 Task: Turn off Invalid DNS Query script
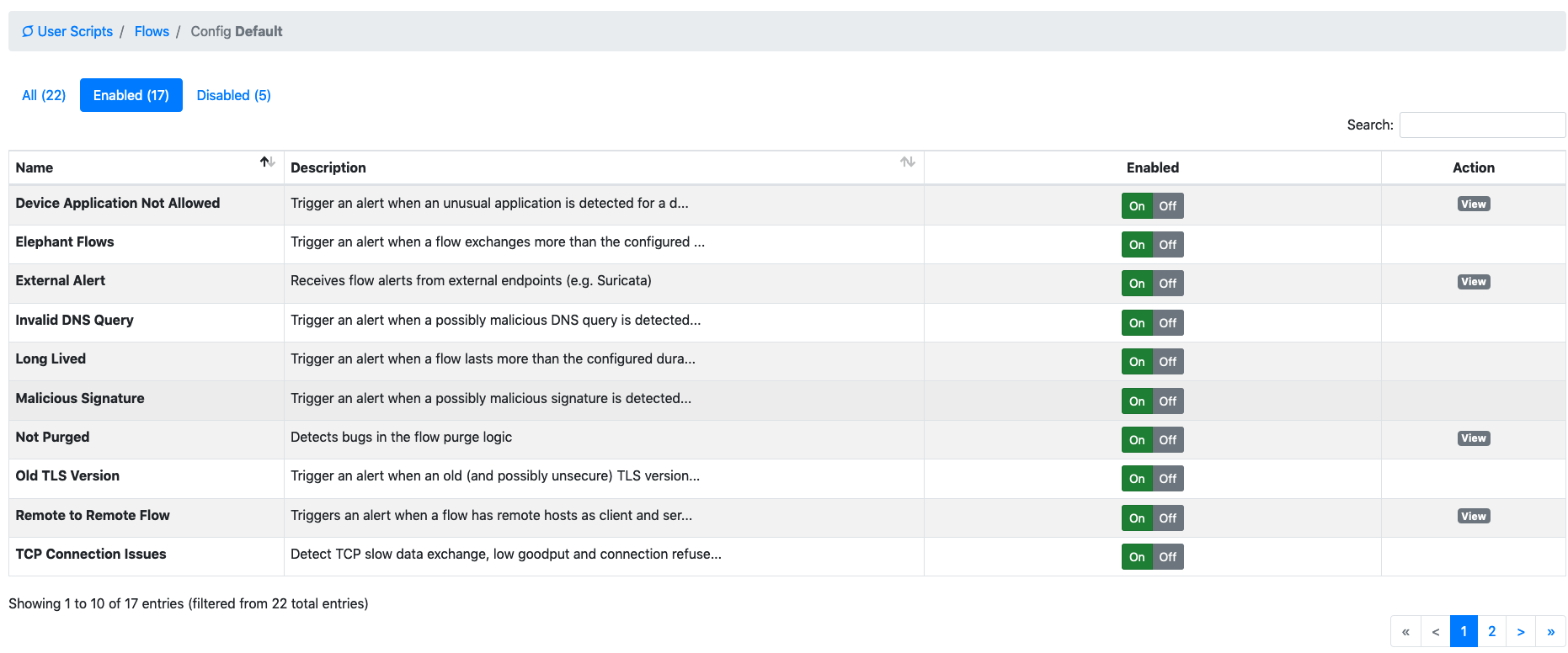tap(1168, 323)
